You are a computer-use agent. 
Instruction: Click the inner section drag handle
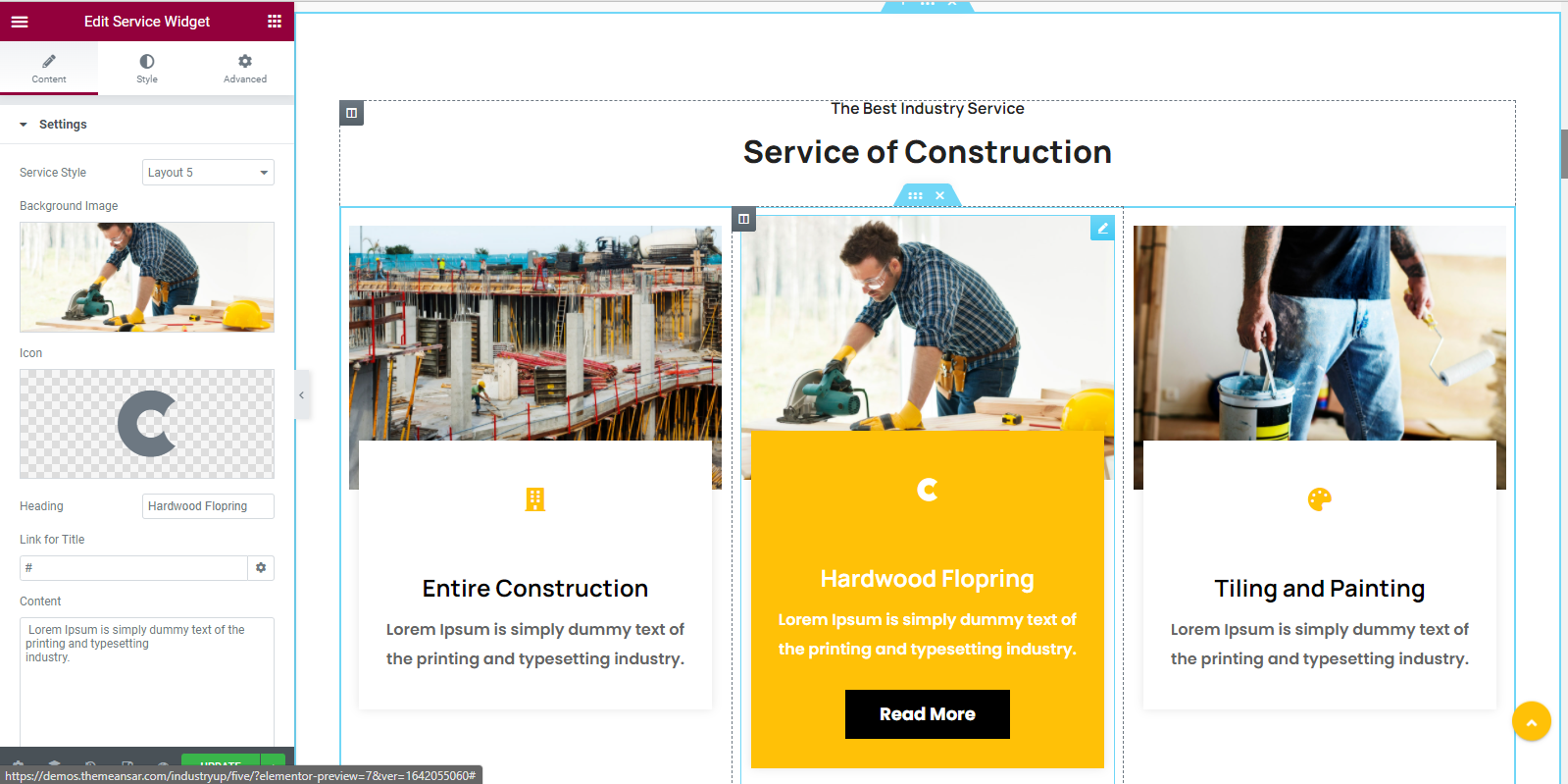(915, 195)
